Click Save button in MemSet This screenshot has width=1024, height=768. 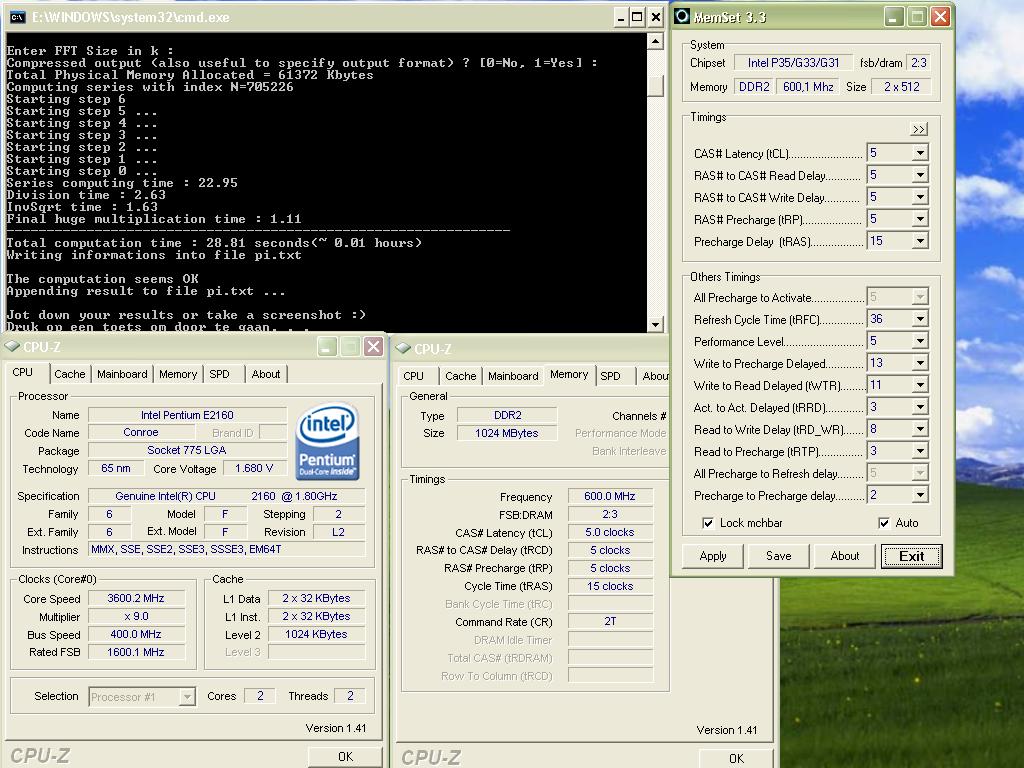tap(778, 556)
